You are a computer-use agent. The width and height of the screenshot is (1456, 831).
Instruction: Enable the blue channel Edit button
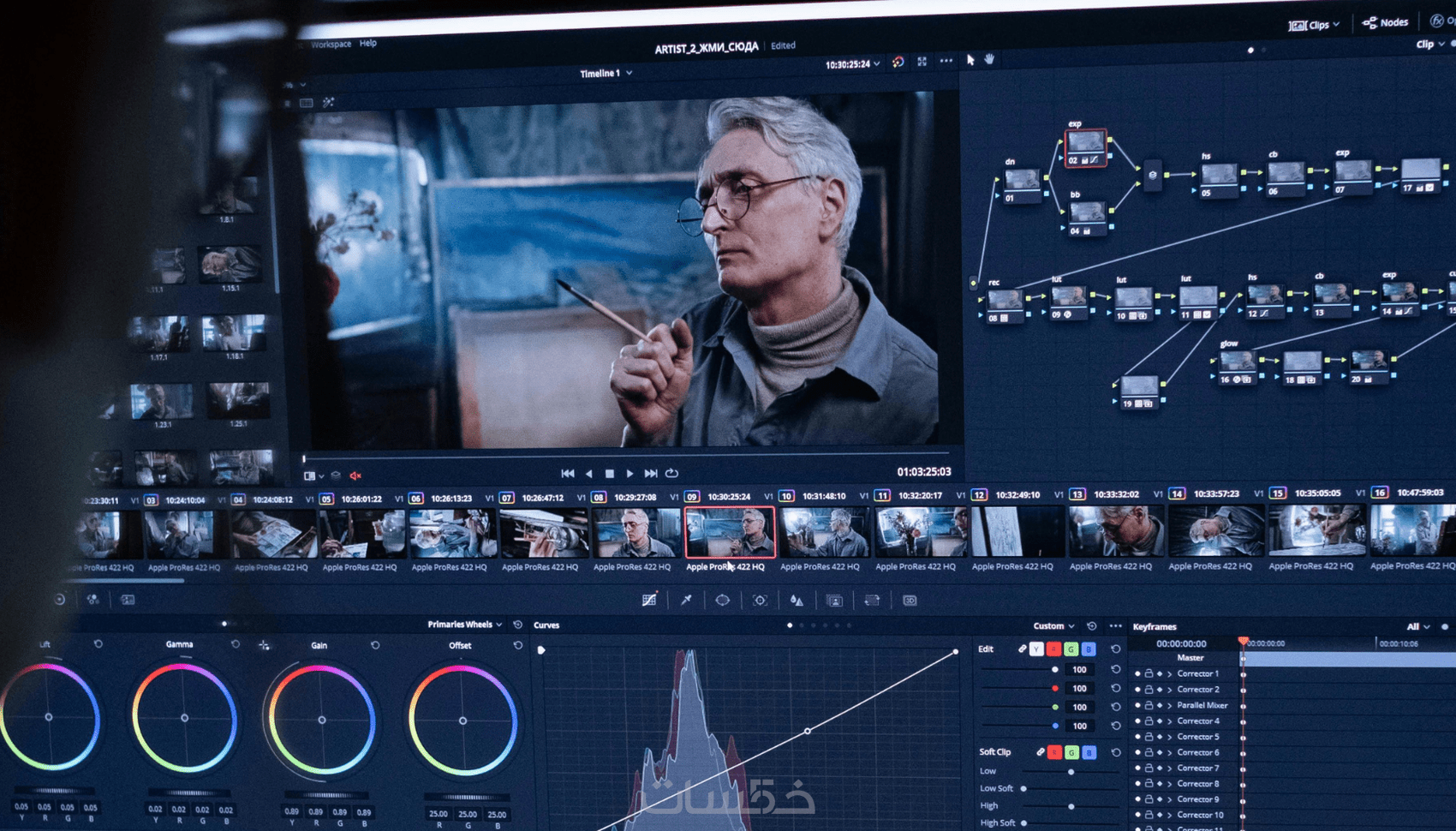click(x=1089, y=649)
